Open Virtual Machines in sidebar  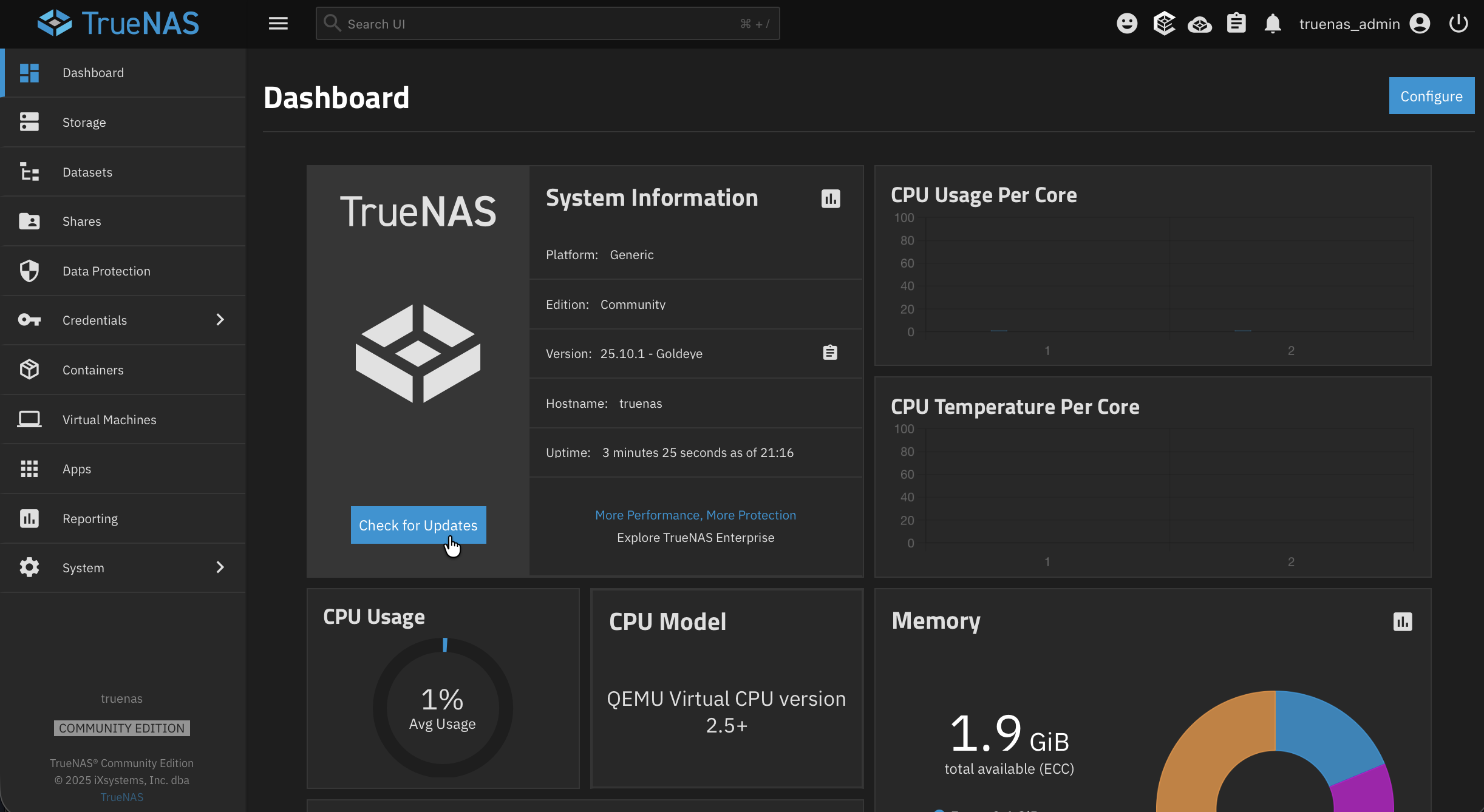tap(109, 419)
